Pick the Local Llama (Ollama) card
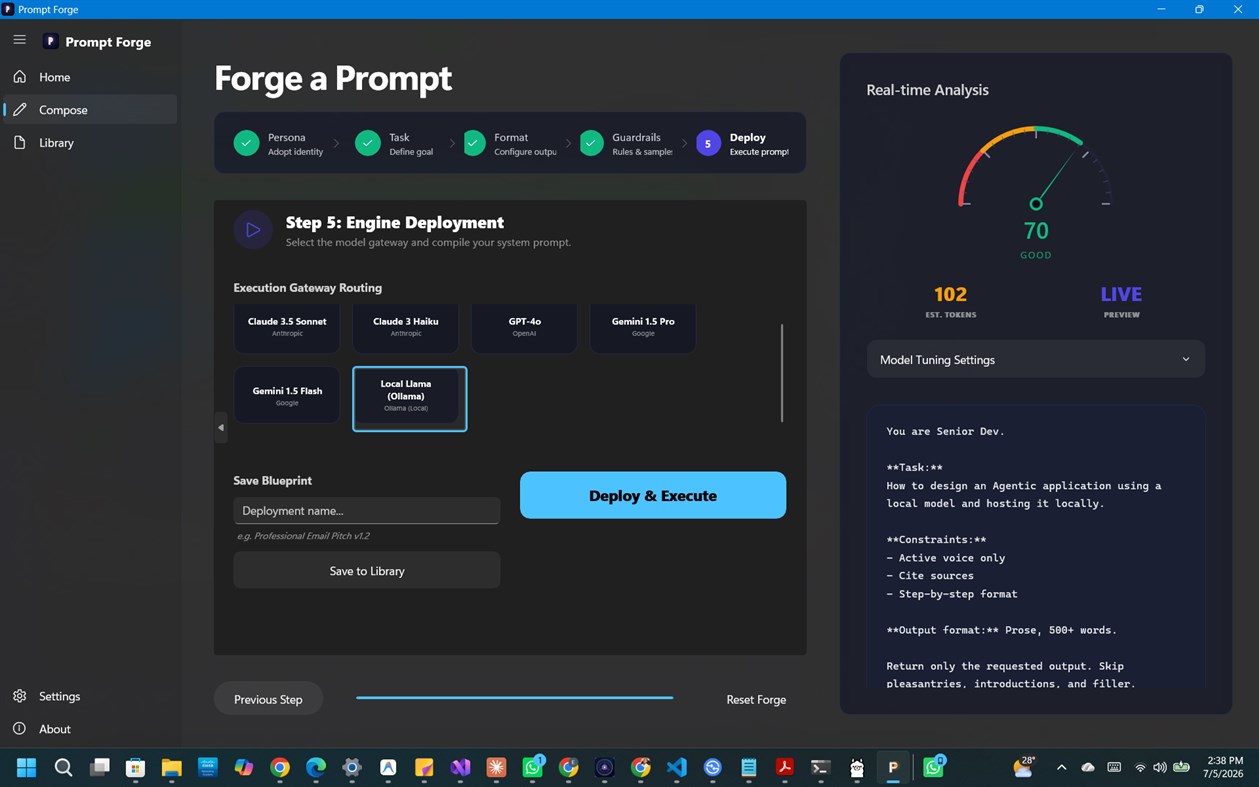1259x787 pixels. click(409, 398)
